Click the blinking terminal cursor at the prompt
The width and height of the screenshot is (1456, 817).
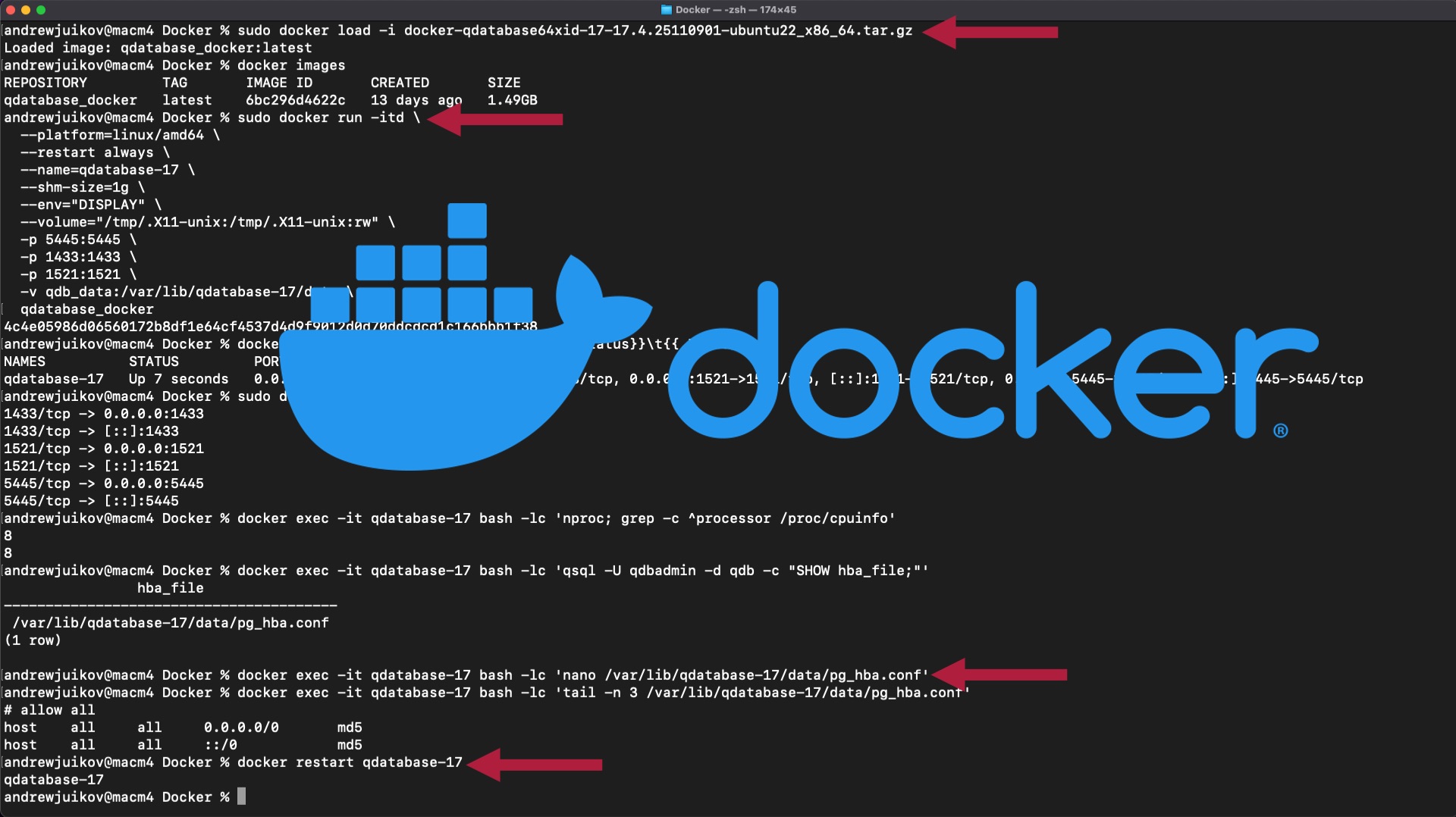(243, 797)
